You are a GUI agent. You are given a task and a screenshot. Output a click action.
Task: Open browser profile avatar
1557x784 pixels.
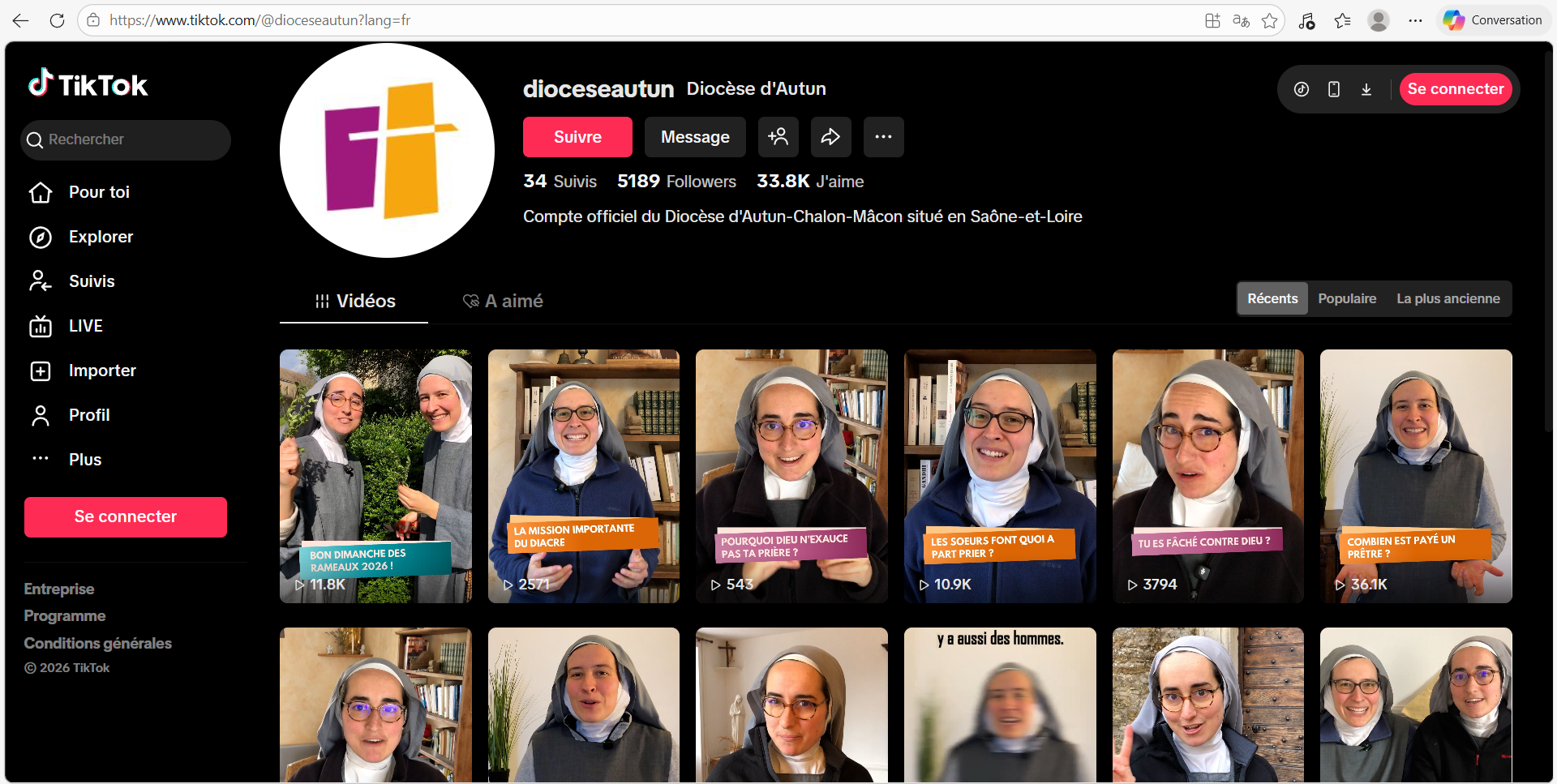(x=1379, y=20)
